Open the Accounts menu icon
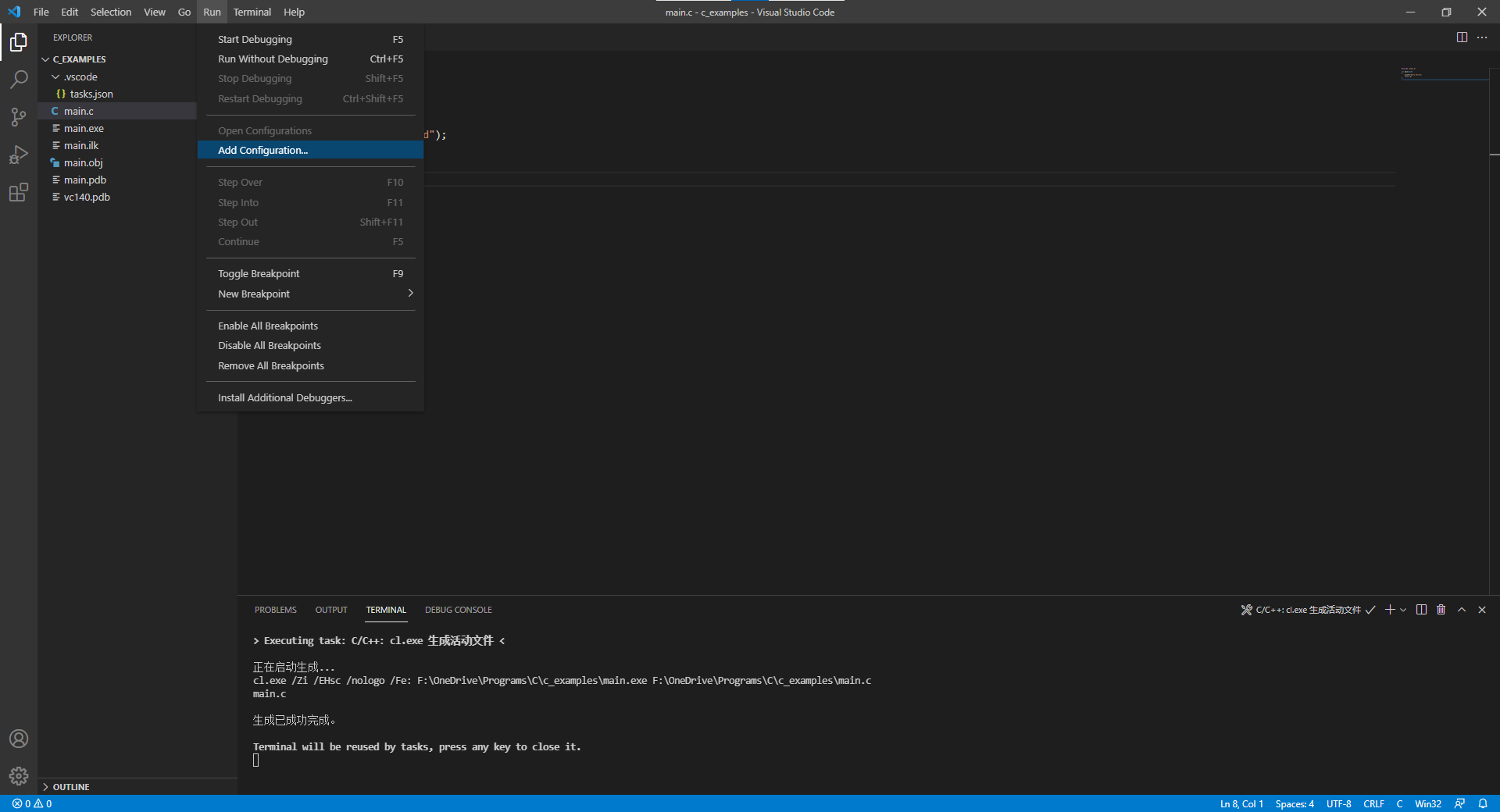The image size is (1500, 812). [x=19, y=739]
